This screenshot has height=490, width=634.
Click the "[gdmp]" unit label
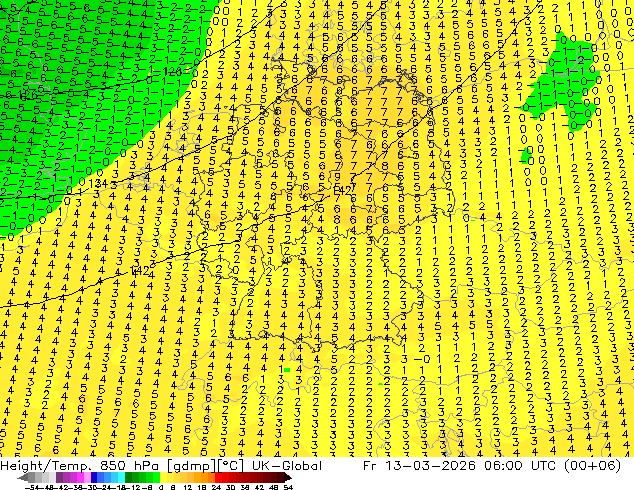(x=191, y=466)
